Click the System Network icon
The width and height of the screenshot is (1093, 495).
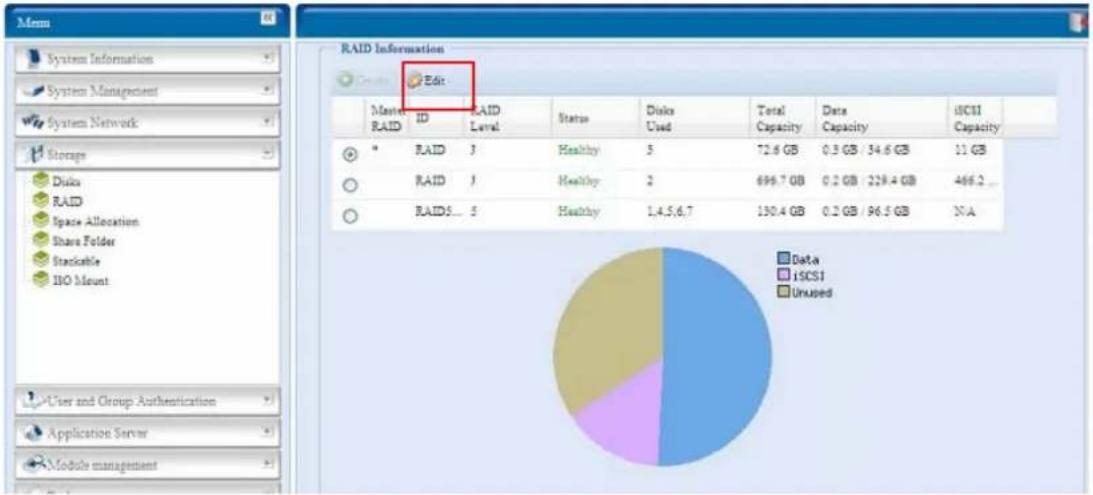[32, 123]
